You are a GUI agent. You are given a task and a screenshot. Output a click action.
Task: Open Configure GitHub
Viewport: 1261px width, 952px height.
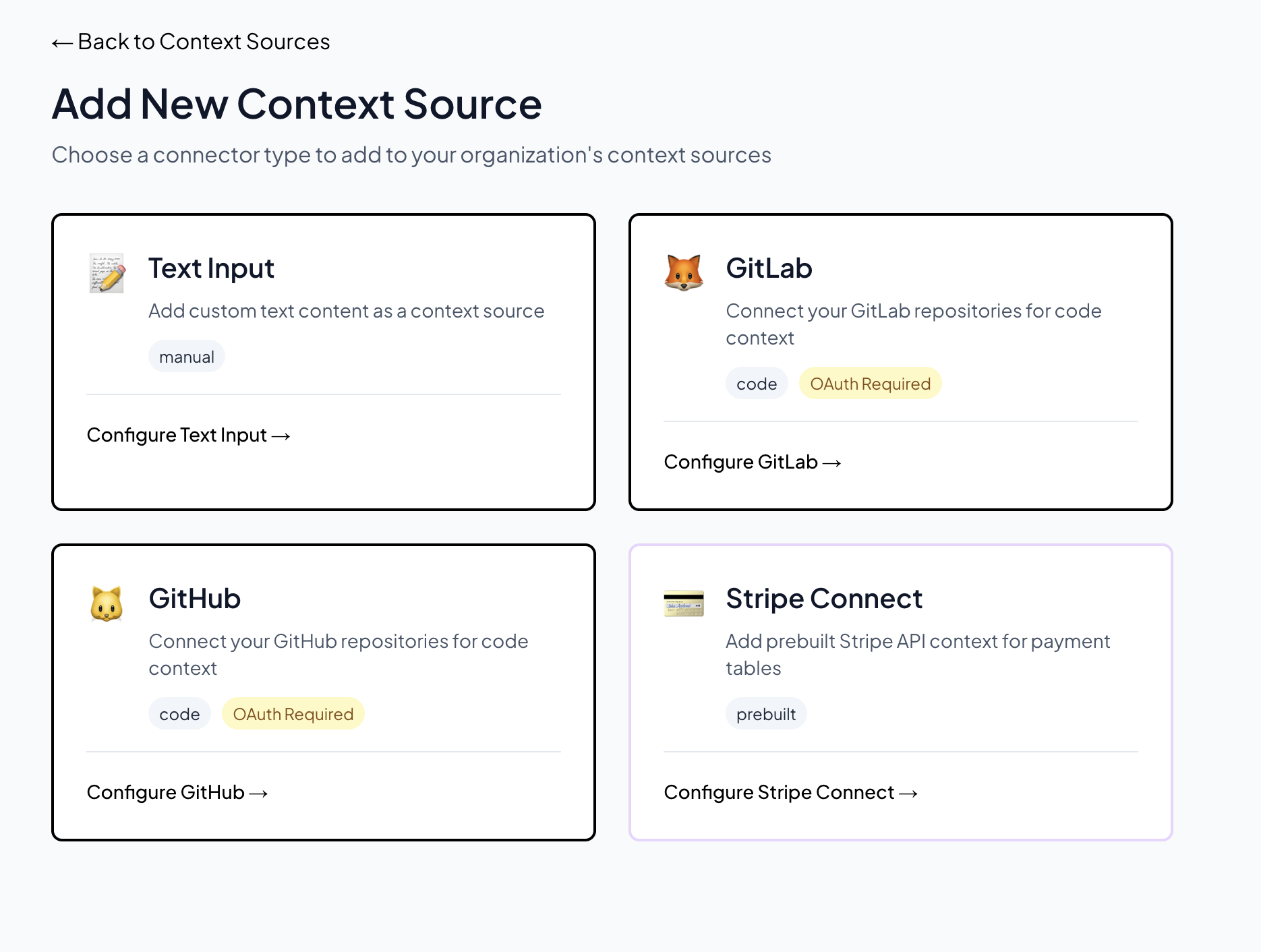pos(177,792)
